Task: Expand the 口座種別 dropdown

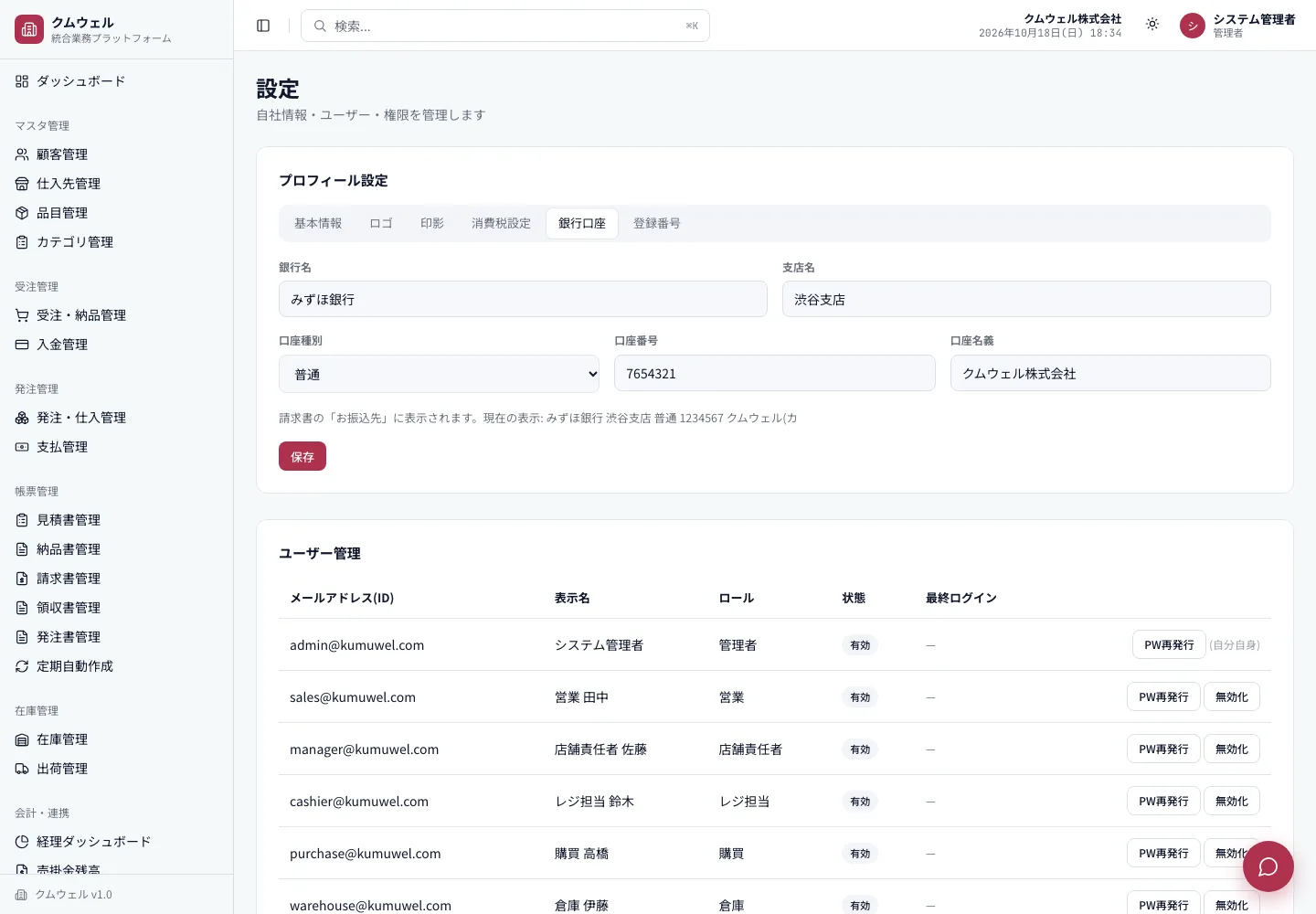Action: click(440, 374)
